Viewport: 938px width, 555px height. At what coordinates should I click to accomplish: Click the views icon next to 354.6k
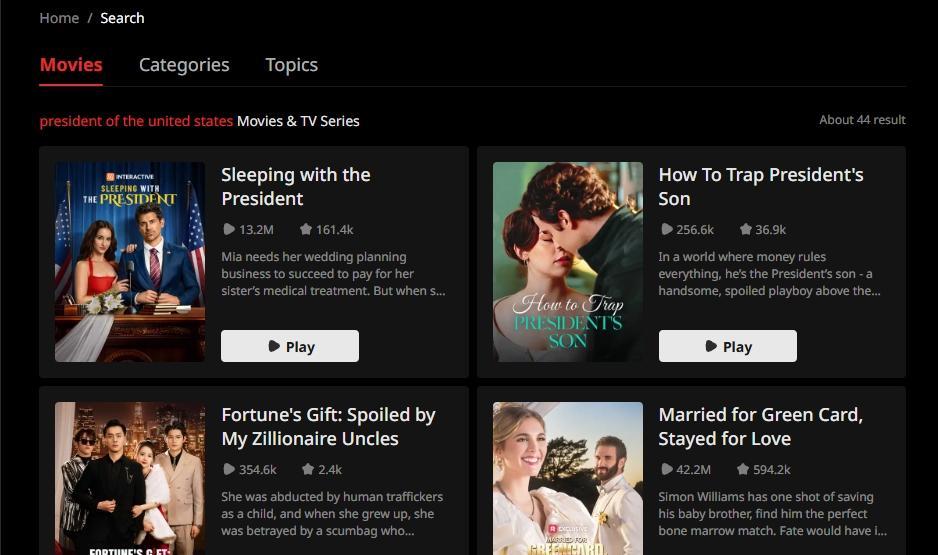229,469
